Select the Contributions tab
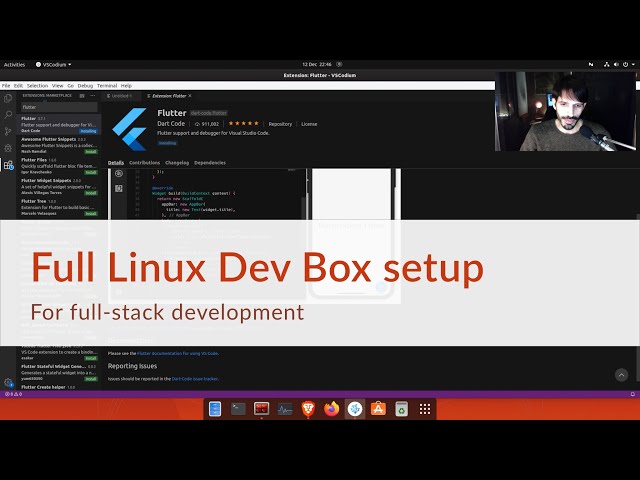Image resolution: width=640 pixels, height=480 pixels. pos(144,162)
